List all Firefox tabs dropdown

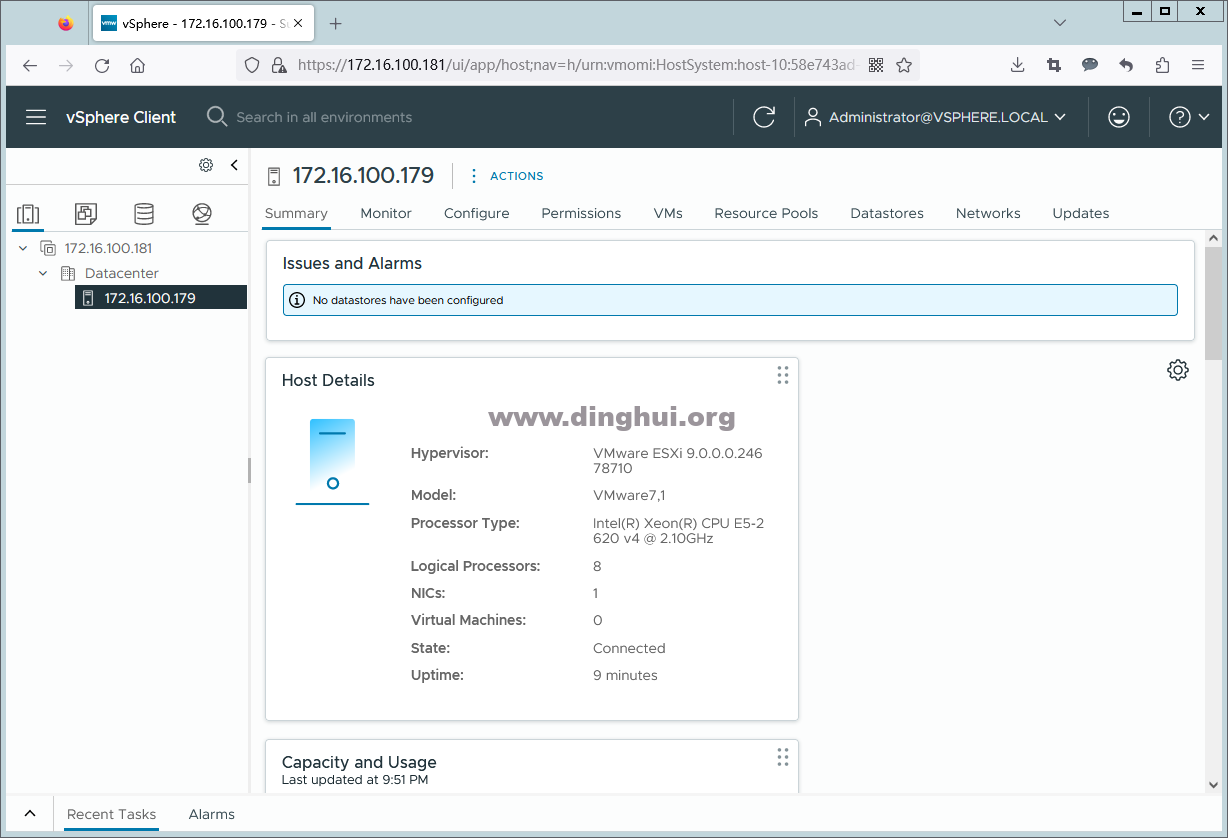[1061, 23]
